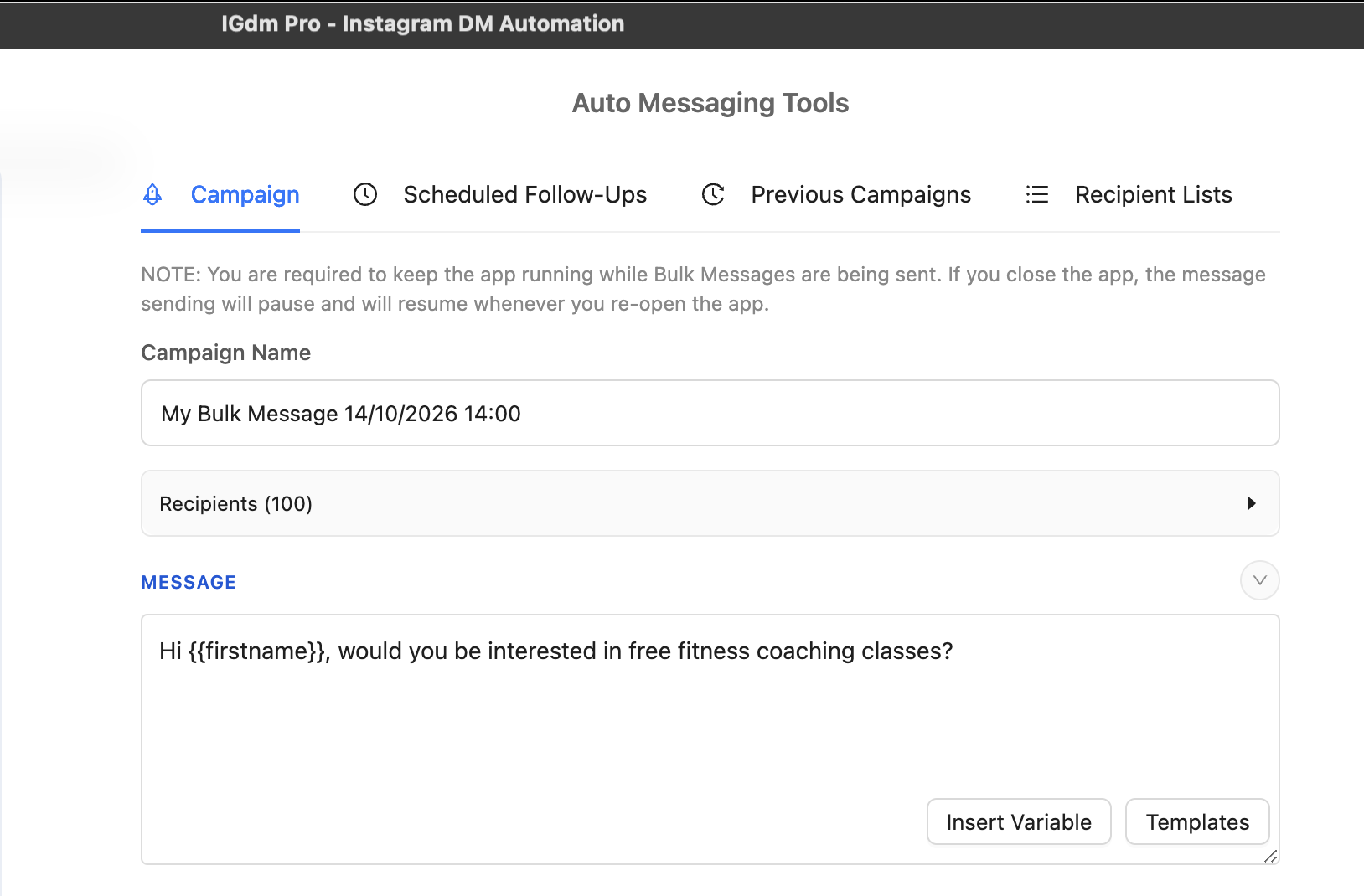This screenshot has width=1364, height=896.
Task: Switch to Scheduled Follow-Ups tab
Action: 500,194
